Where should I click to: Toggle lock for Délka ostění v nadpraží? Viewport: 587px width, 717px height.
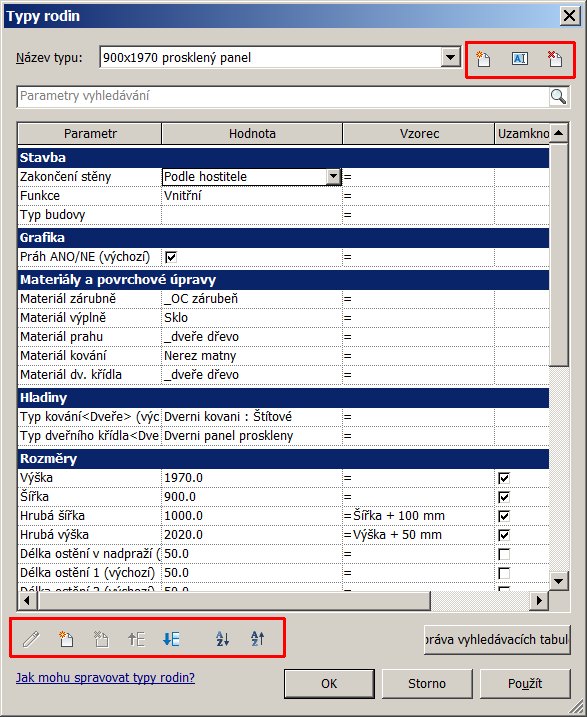[504, 554]
